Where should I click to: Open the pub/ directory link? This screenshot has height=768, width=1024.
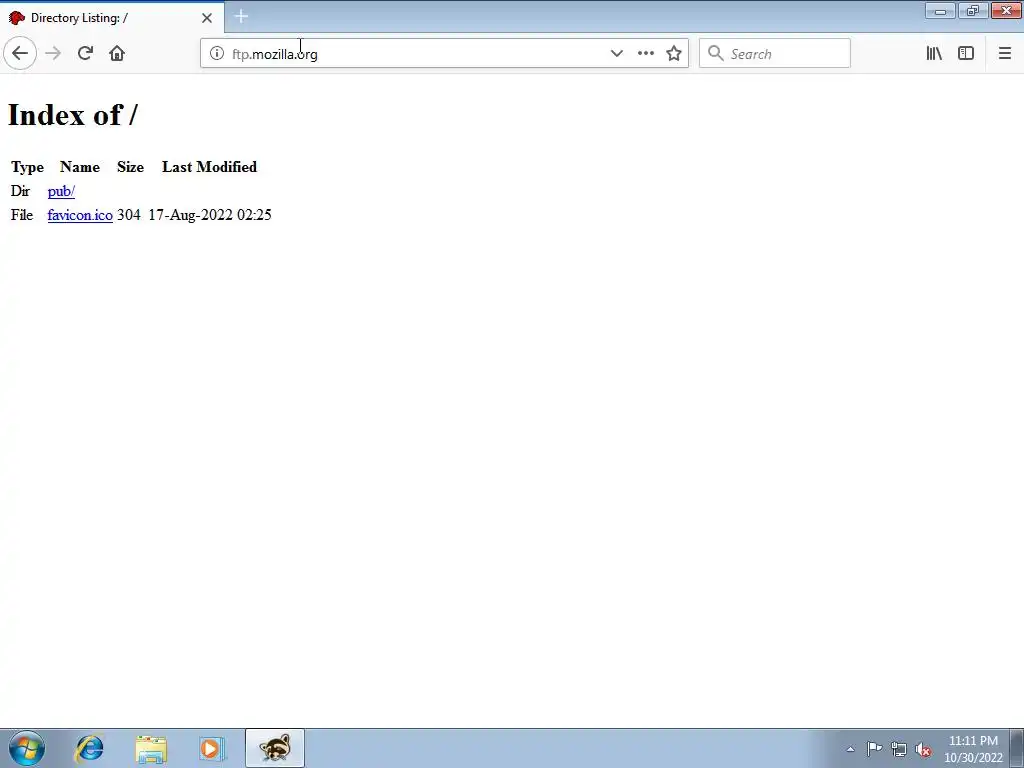61,191
